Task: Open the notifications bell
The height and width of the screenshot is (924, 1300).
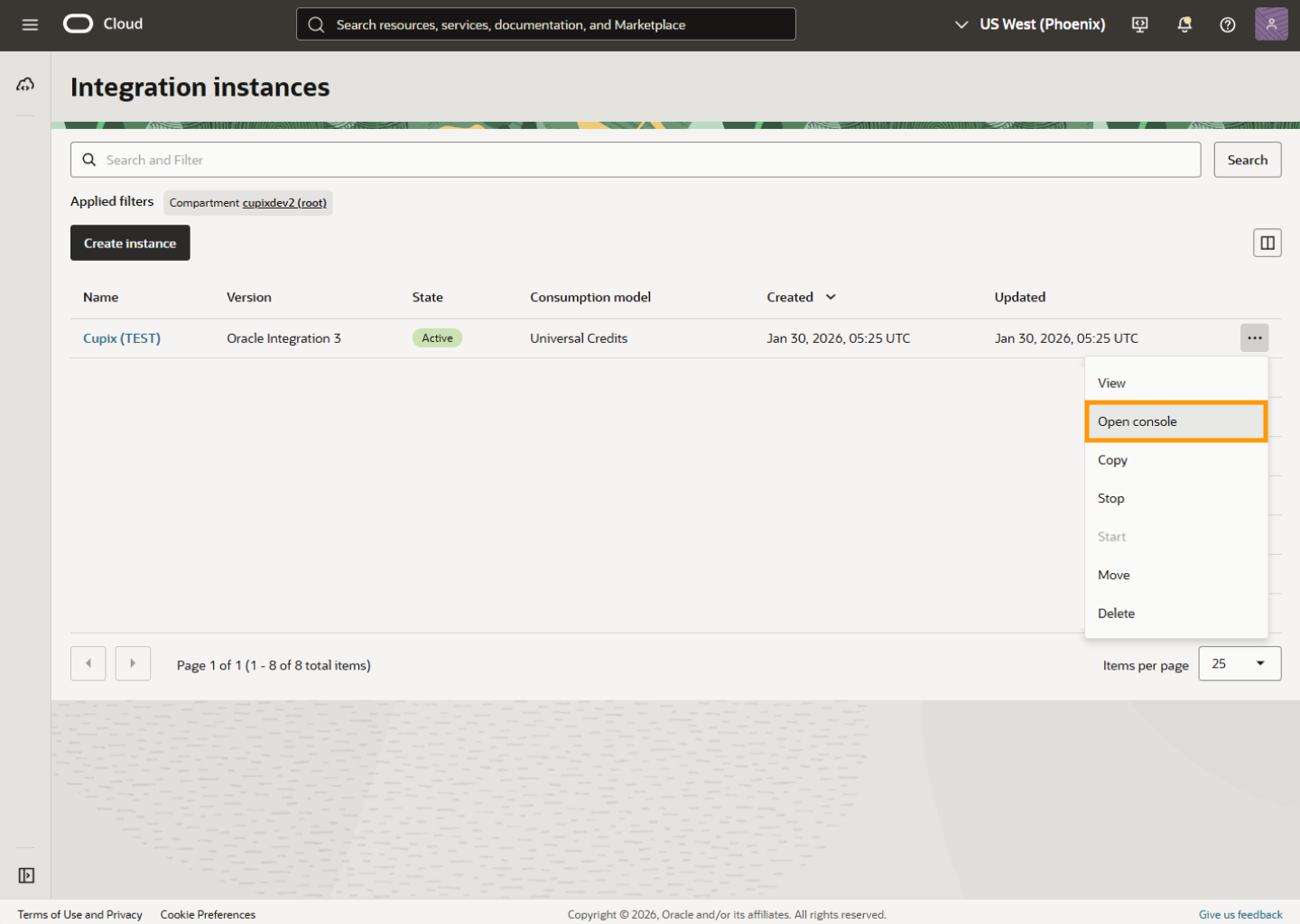Action: pyautogui.click(x=1184, y=24)
